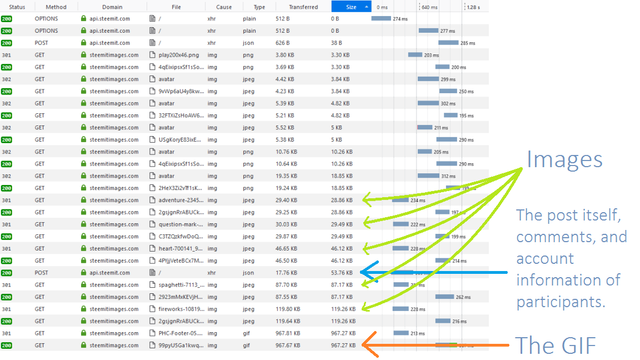This screenshot has height=360, width=640.
Task: Reverse sort order with the Size header arrow
Action: click(366, 7)
